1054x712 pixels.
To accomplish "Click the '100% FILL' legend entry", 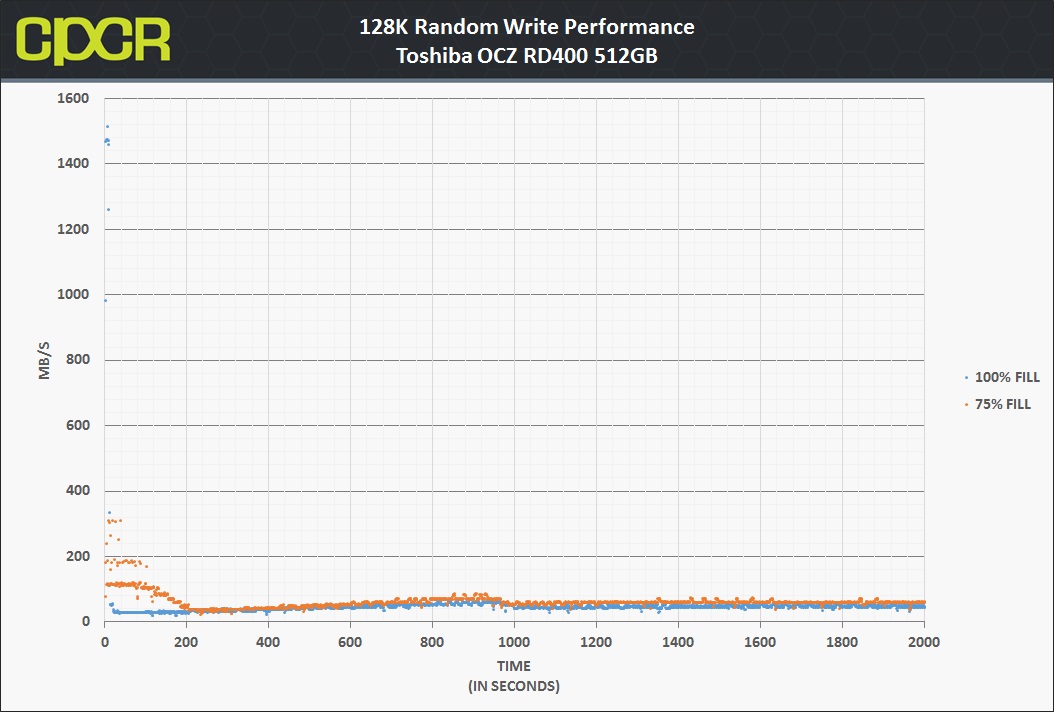I will 1007,377.
